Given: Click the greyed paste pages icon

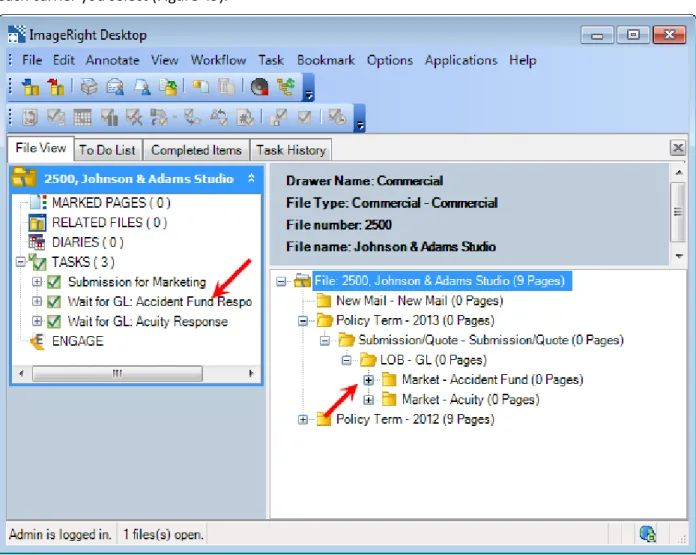Looking at the screenshot, I should tap(226, 87).
